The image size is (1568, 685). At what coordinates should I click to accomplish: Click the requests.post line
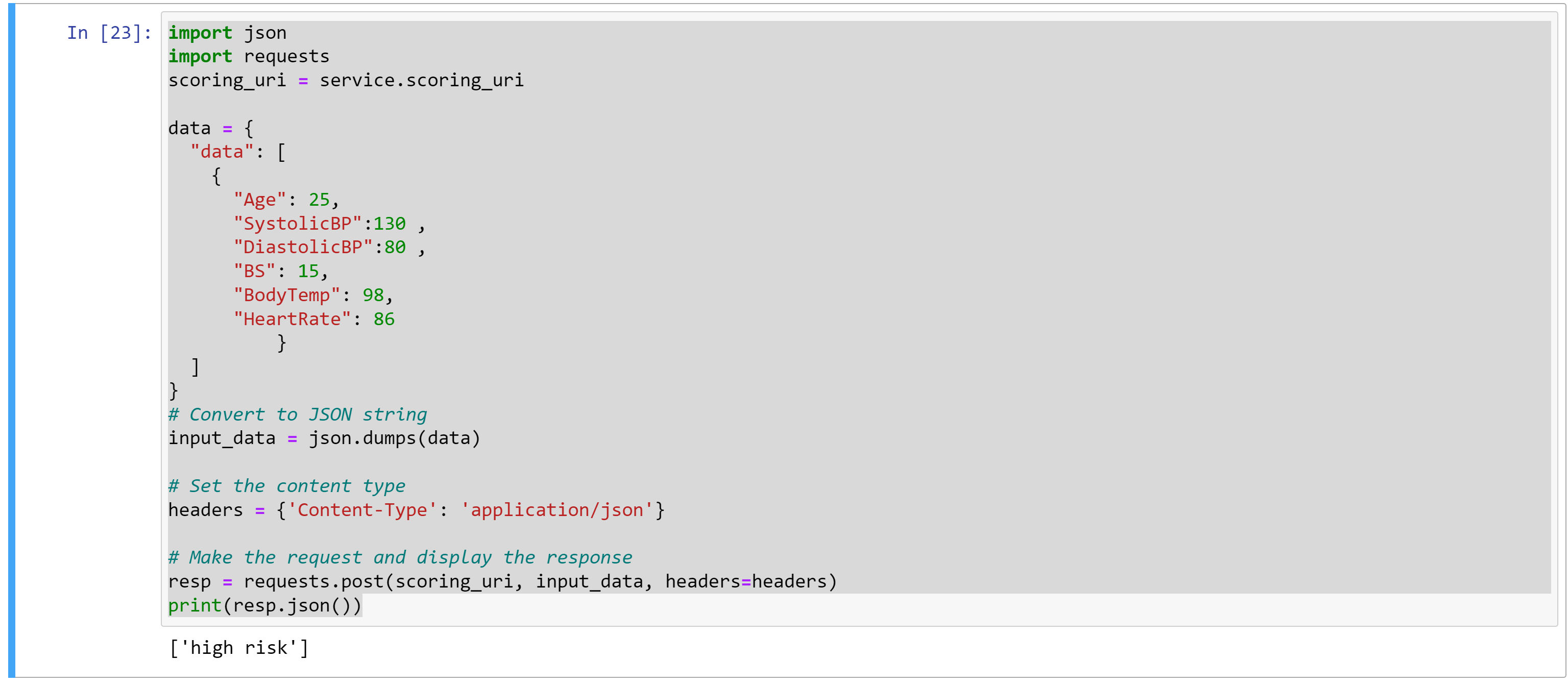(503, 582)
